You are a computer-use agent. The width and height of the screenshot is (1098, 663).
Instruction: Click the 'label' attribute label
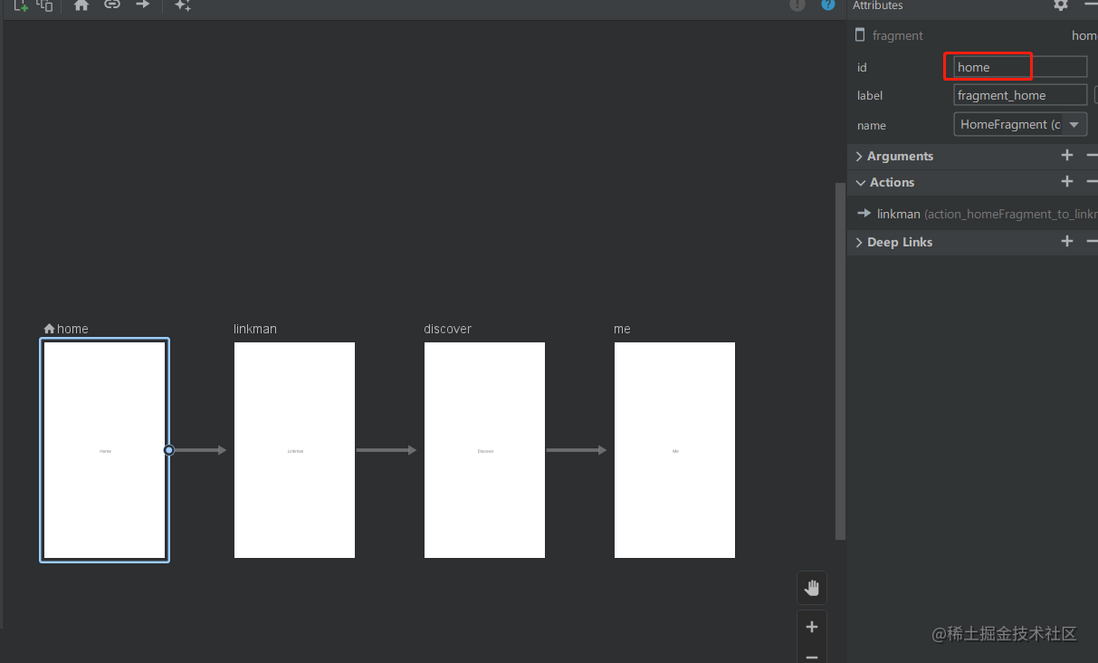[x=870, y=95]
